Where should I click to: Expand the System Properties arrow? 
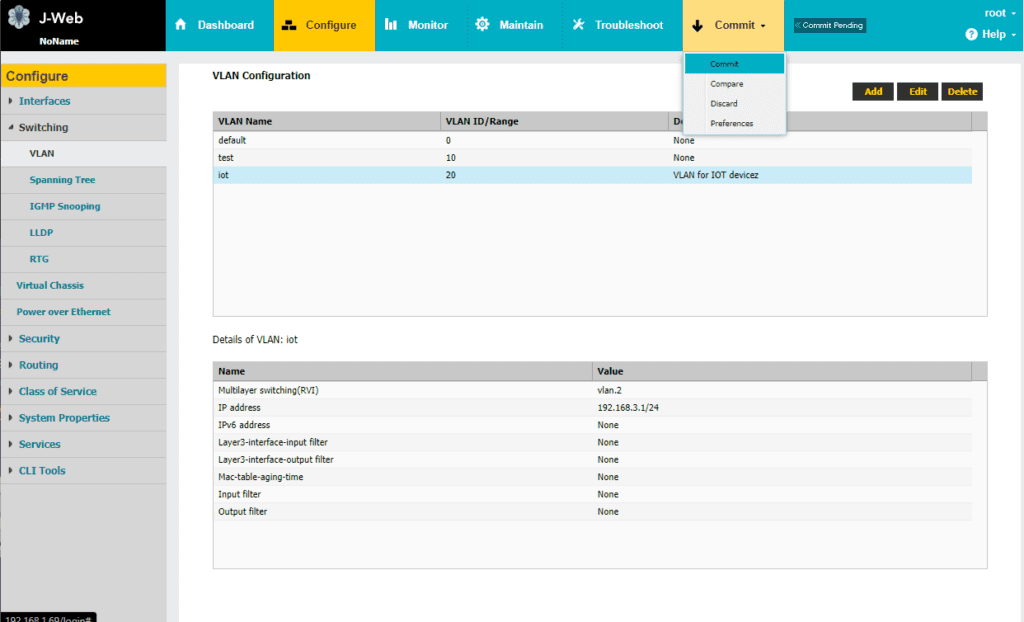click(x=10, y=417)
